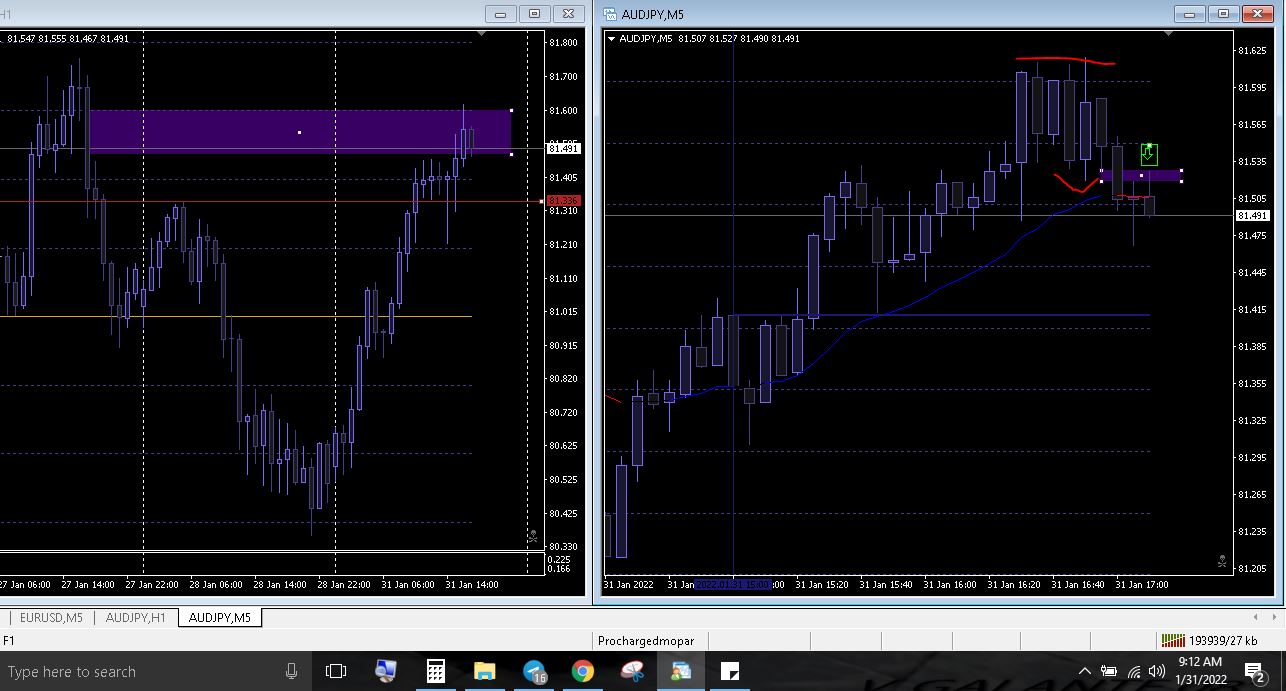This screenshot has width=1286, height=691.
Task: Open File Explorer from the taskbar
Action: pyautogui.click(x=485, y=671)
